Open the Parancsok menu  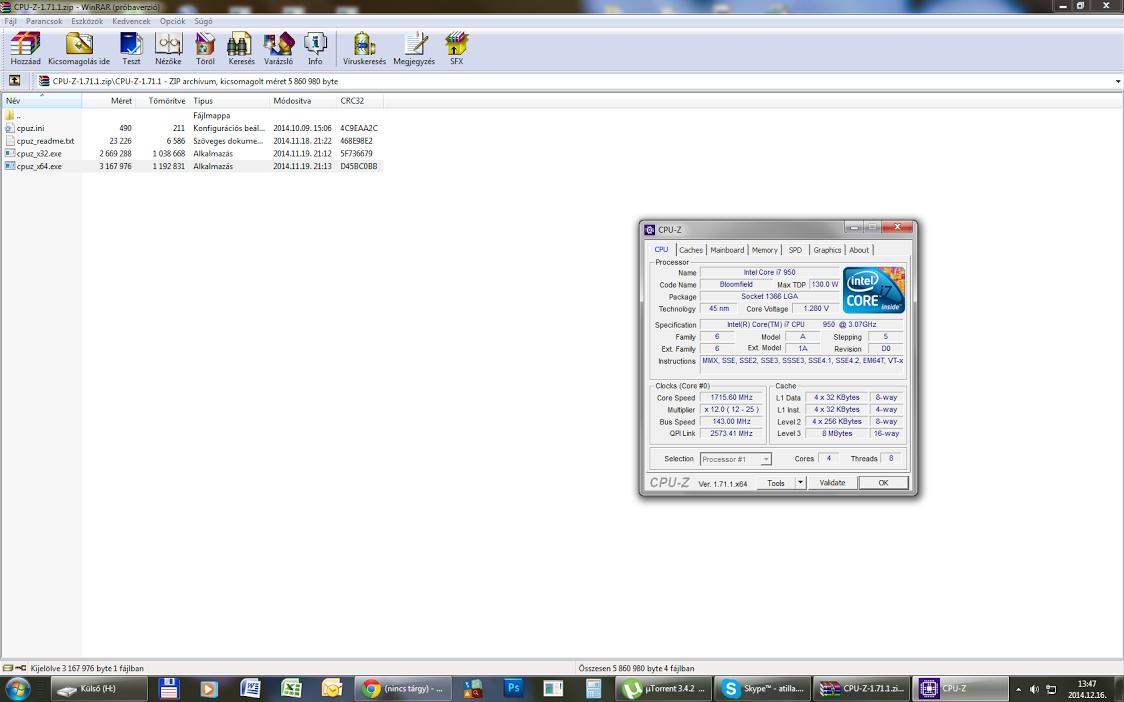44,22
